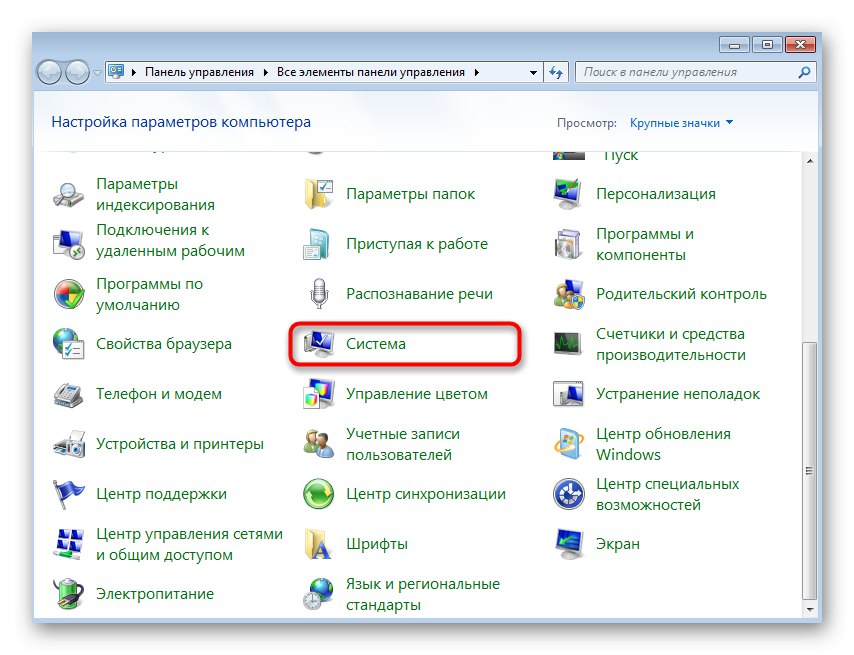This screenshot has height=655, width=854.
Task: Click the Центр синхронизации text
Action: coord(426,494)
